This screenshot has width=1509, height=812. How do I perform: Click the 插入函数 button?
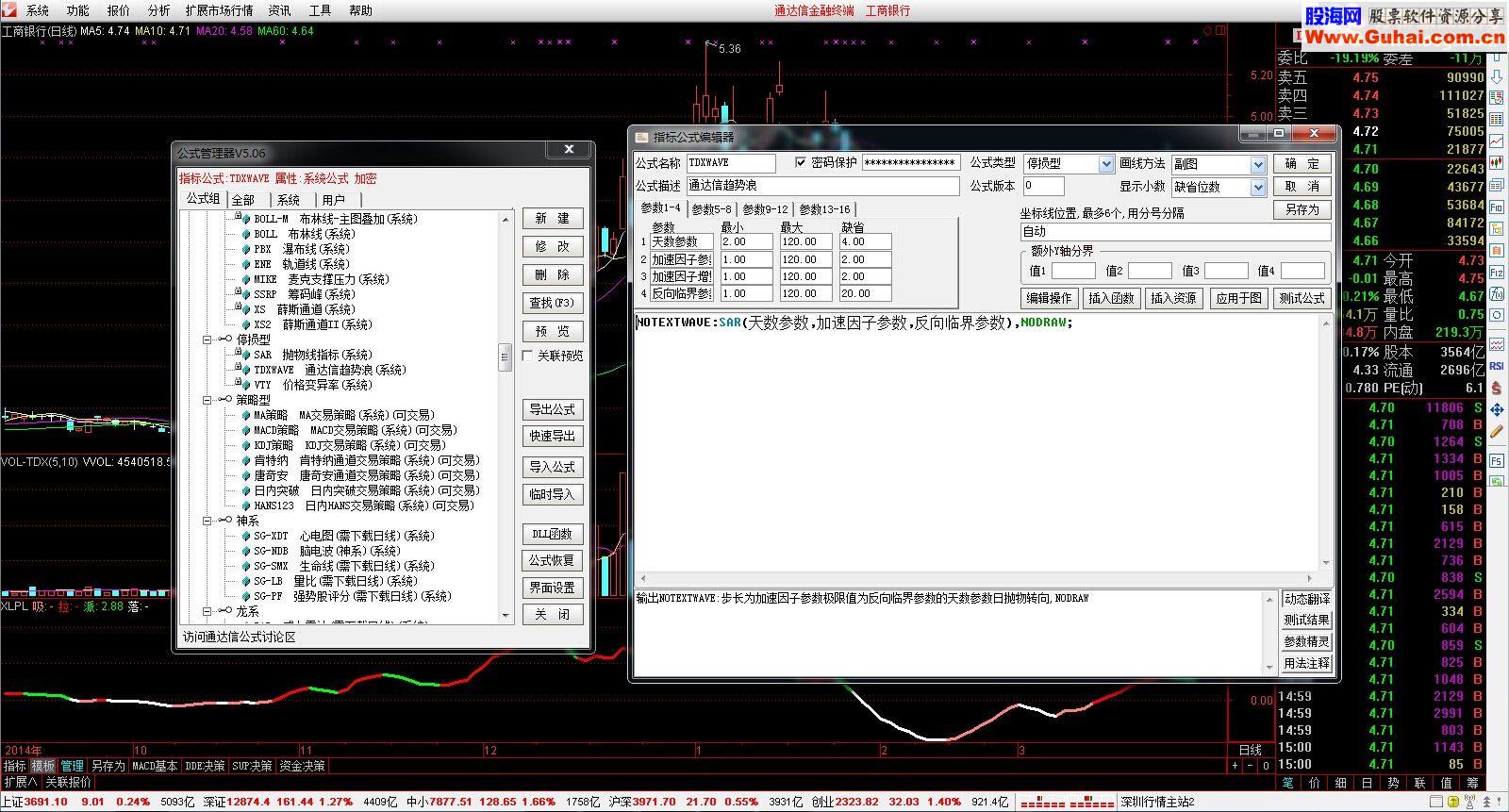(x=1111, y=298)
